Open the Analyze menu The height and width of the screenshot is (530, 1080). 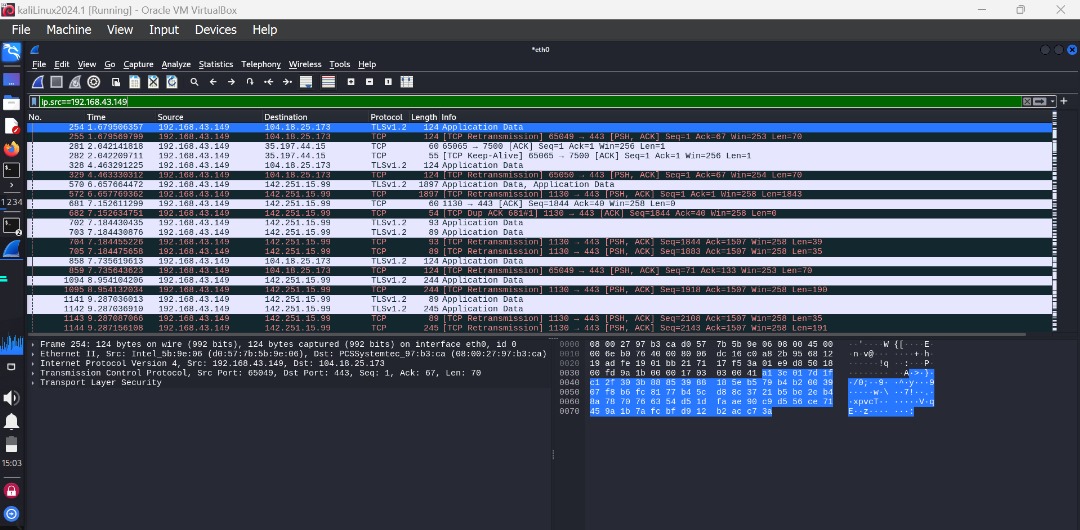(x=176, y=64)
